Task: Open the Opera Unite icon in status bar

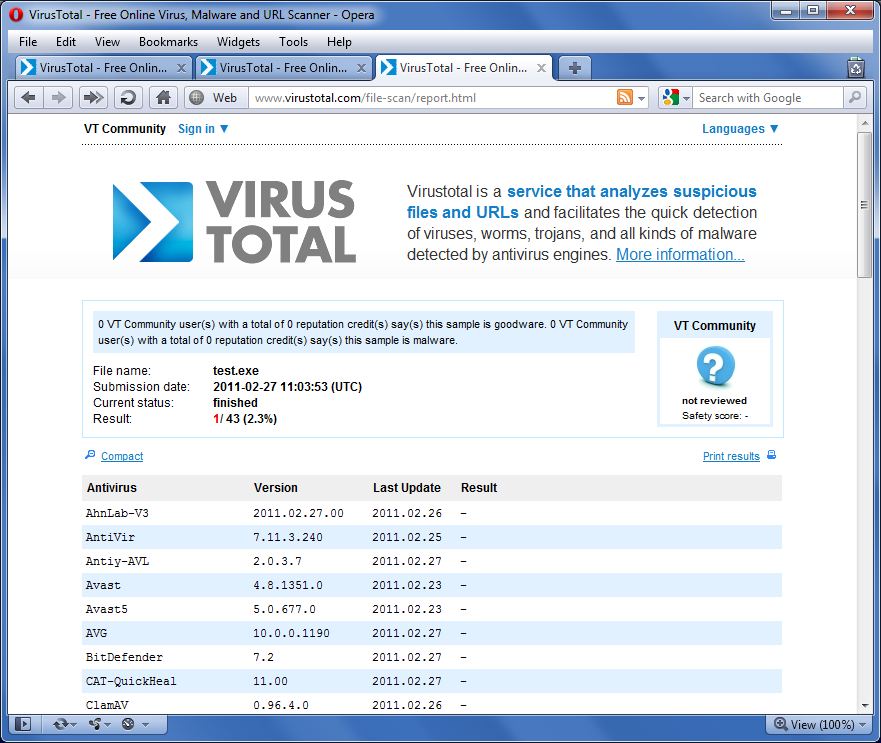Action: click(x=95, y=724)
